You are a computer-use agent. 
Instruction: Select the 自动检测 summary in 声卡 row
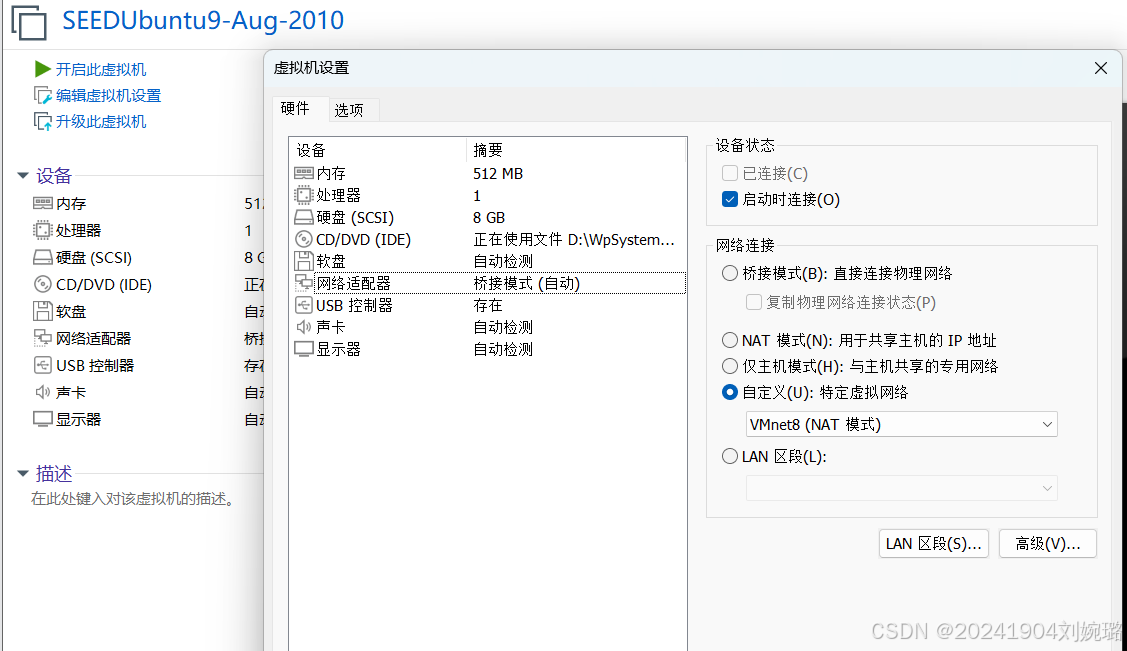503,327
